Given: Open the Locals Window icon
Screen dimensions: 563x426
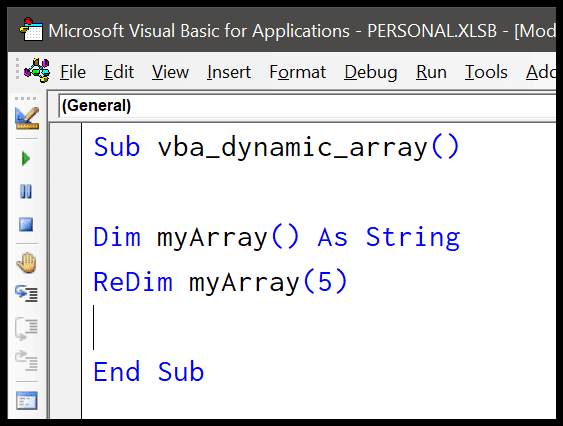Looking at the screenshot, I should click(27, 400).
